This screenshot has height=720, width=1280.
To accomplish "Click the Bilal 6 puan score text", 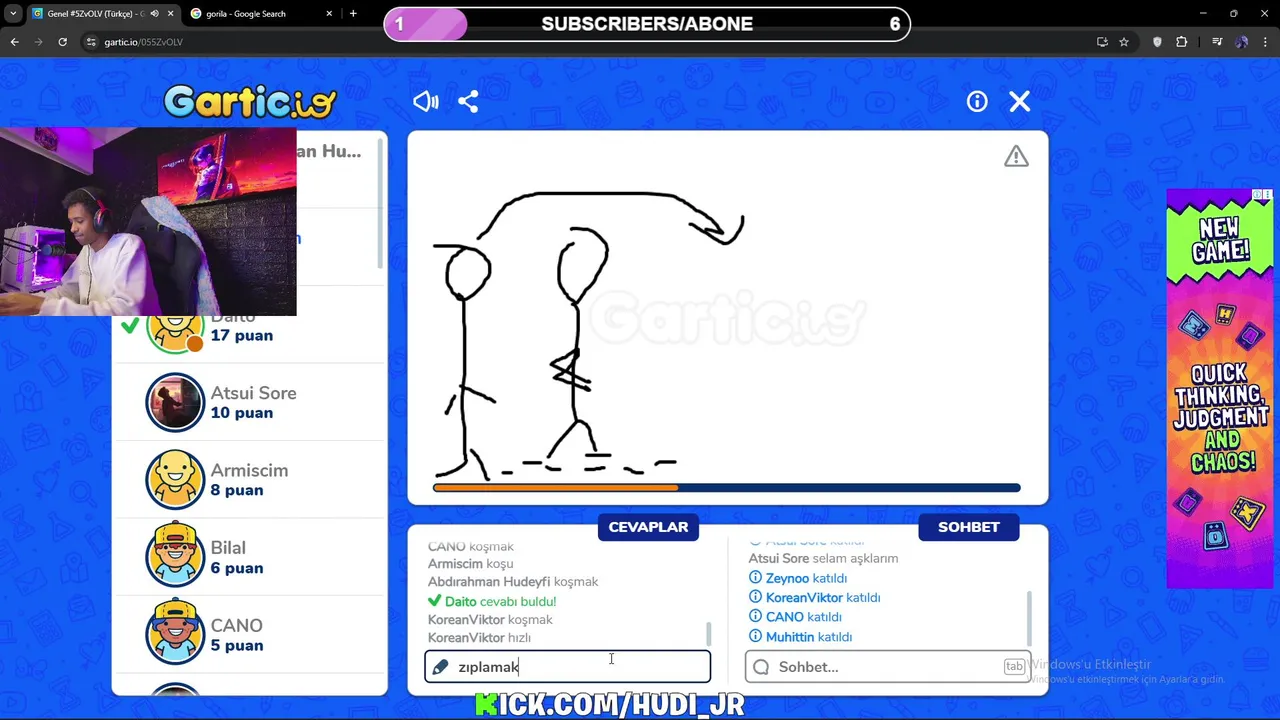I will tap(237, 568).
